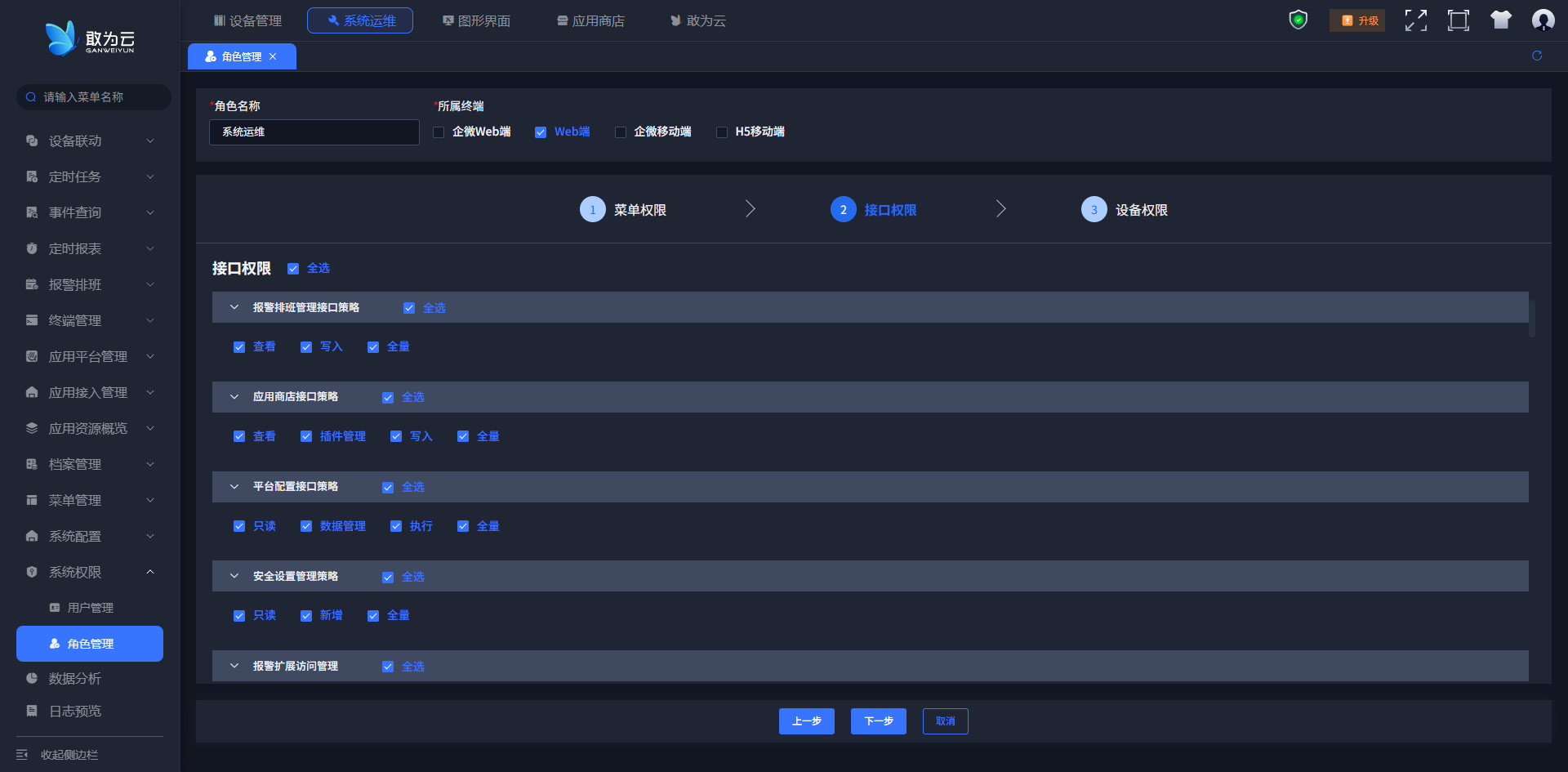Click the 下一步 button
1568x772 pixels.
click(x=879, y=721)
